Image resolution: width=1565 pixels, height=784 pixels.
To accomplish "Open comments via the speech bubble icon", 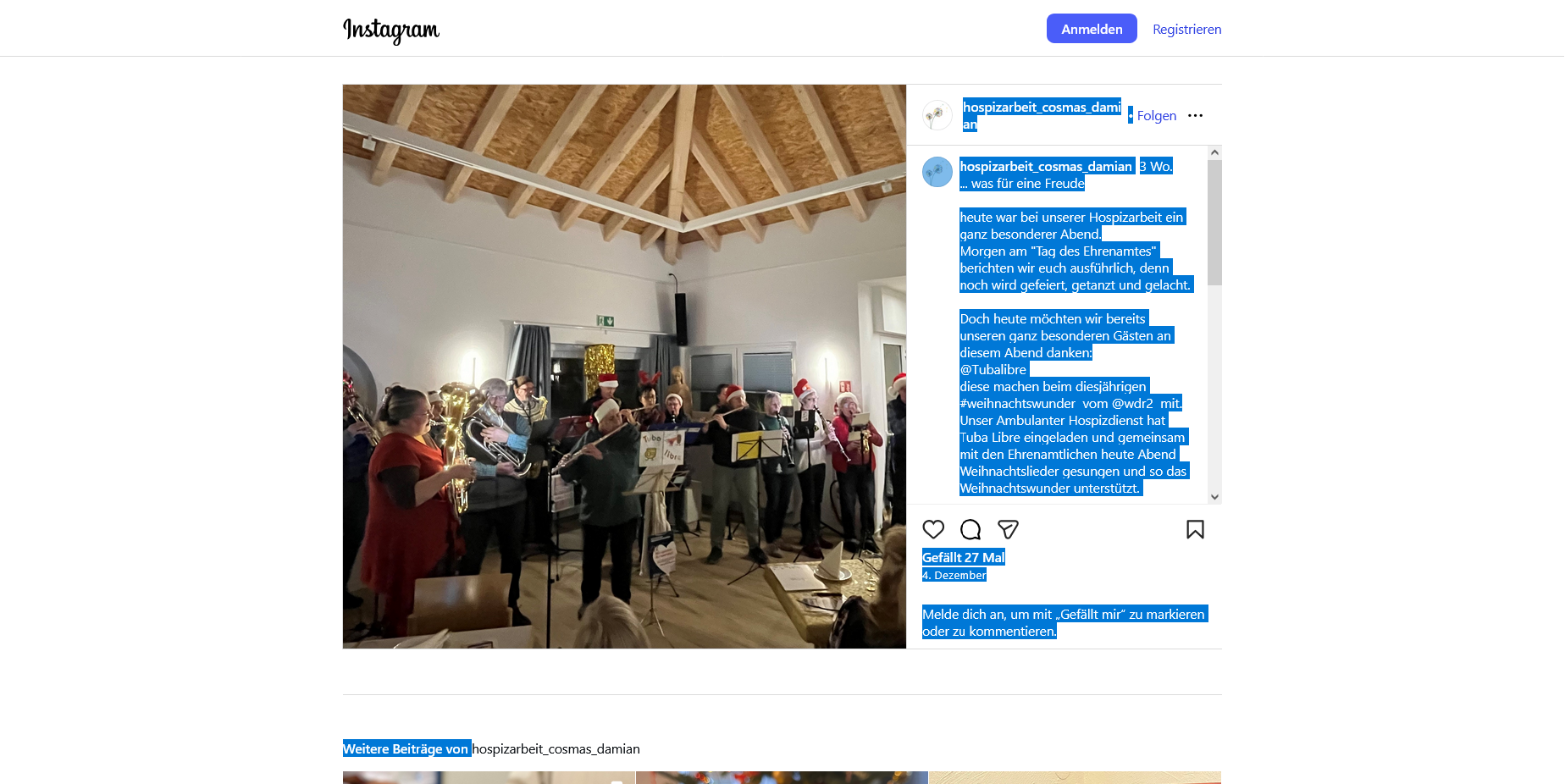I will pyautogui.click(x=971, y=530).
